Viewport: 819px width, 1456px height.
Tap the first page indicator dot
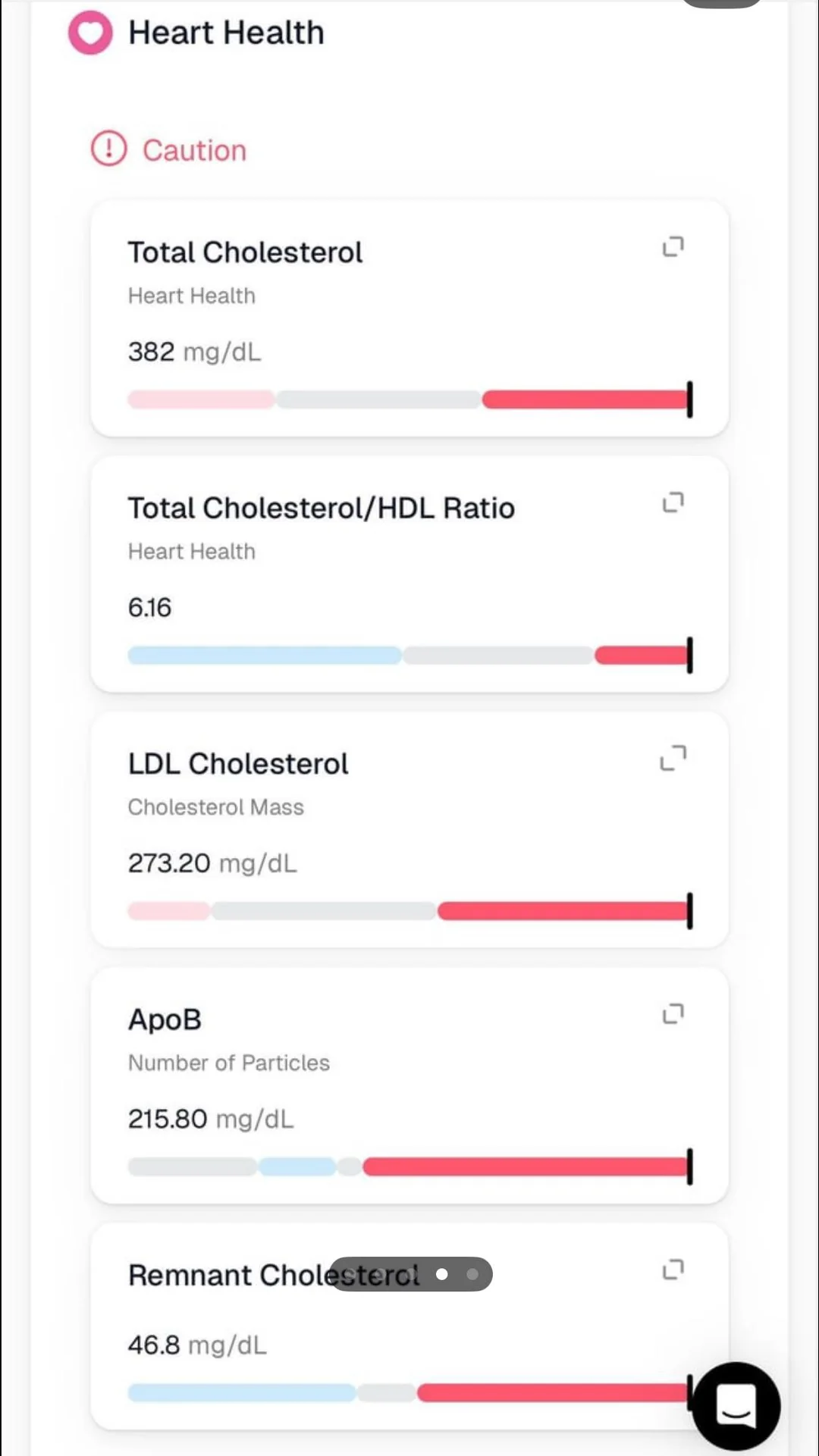tap(442, 1274)
